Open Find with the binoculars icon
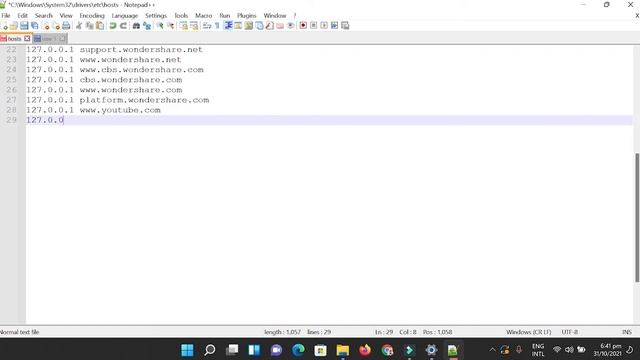Screen dimensions: 640x360 click(136, 26)
